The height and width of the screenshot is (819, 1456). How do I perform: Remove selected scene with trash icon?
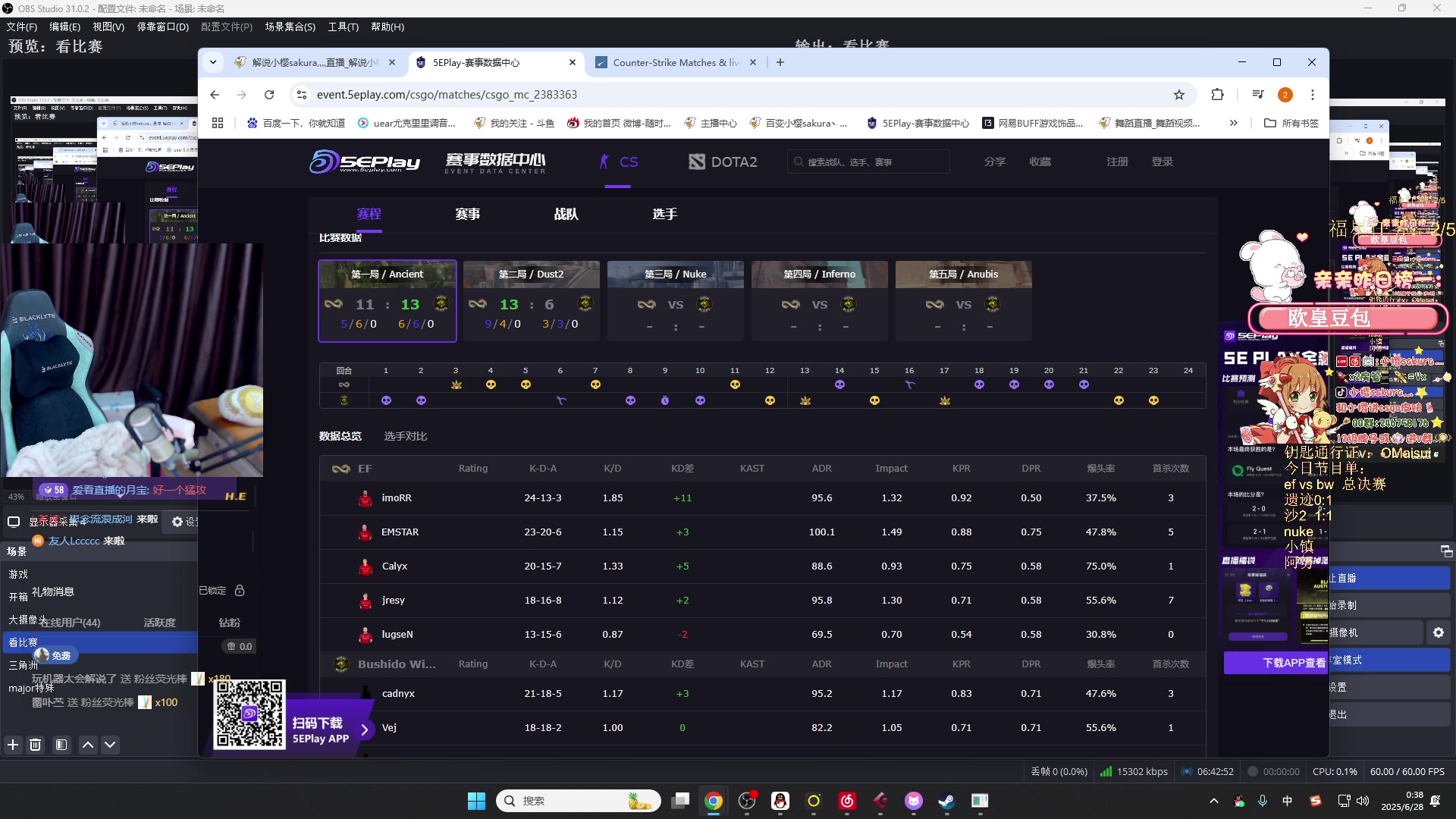36,745
